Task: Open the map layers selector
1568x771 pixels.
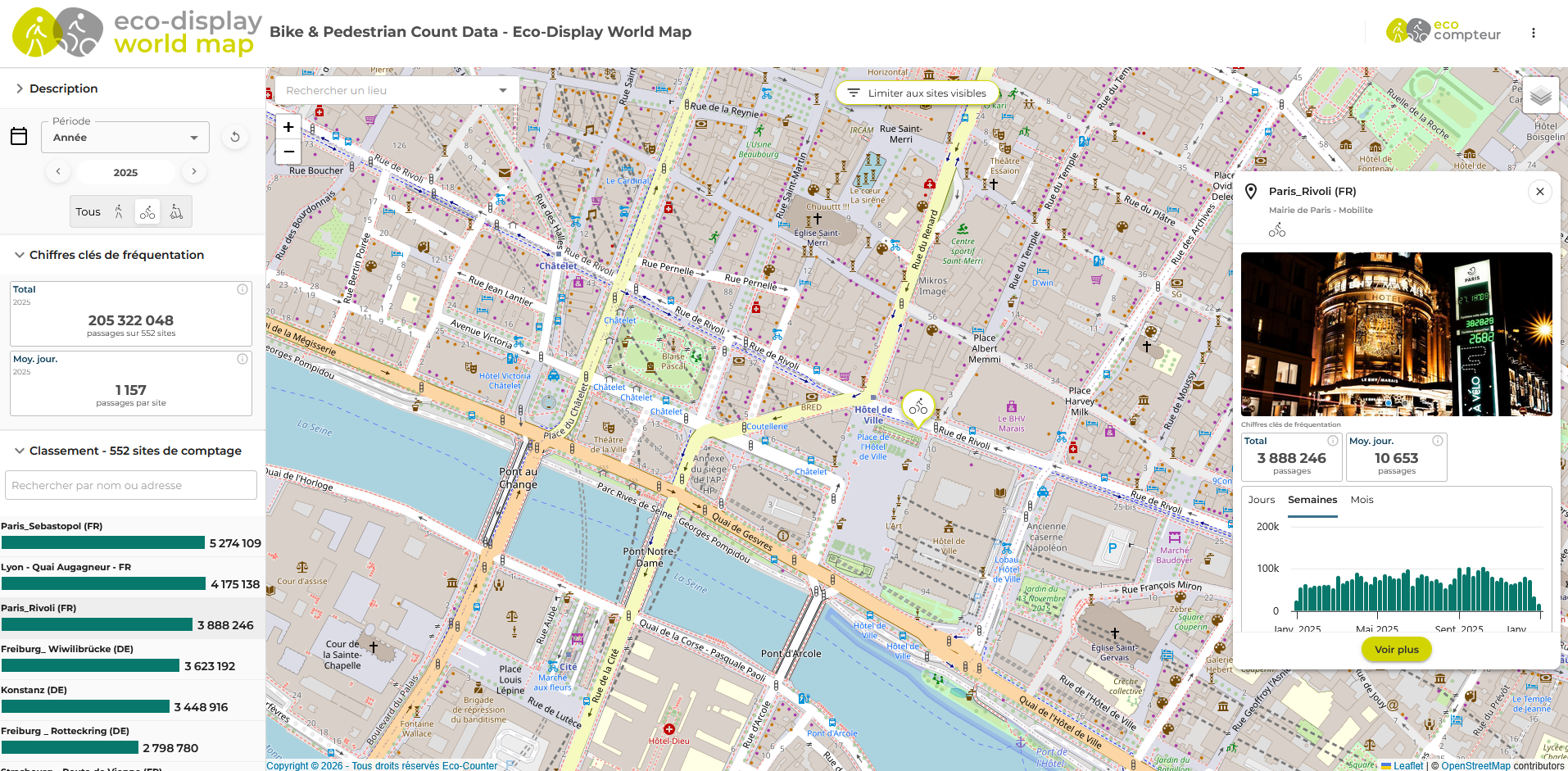Action: click(x=1540, y=96)
